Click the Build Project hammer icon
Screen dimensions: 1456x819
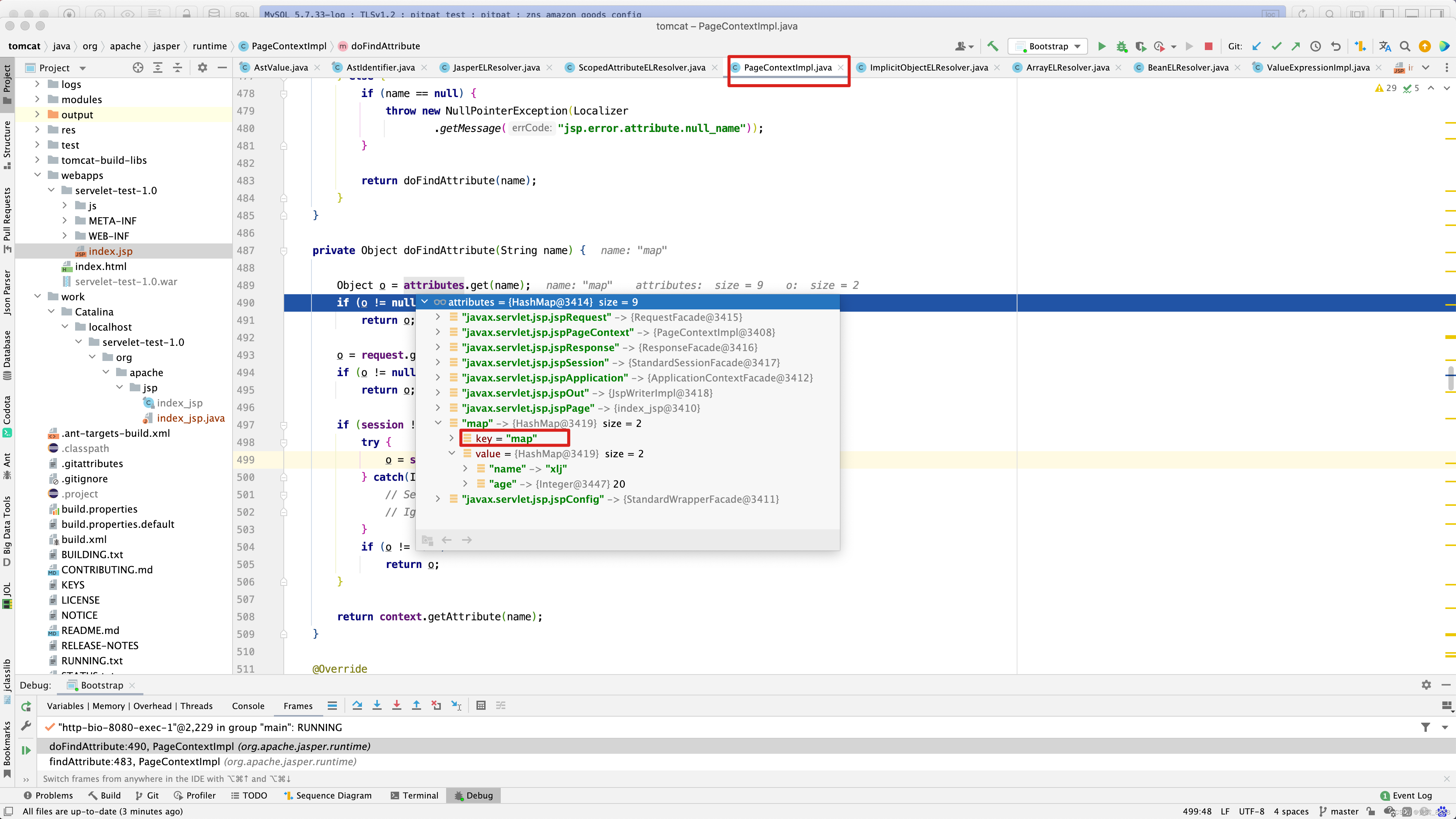(x=992, y=46)
